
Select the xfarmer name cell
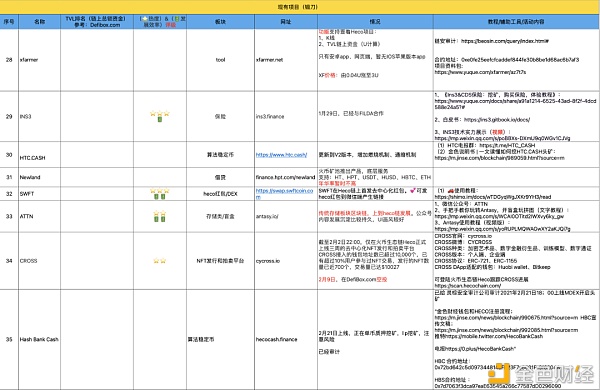tap(39, 60)
